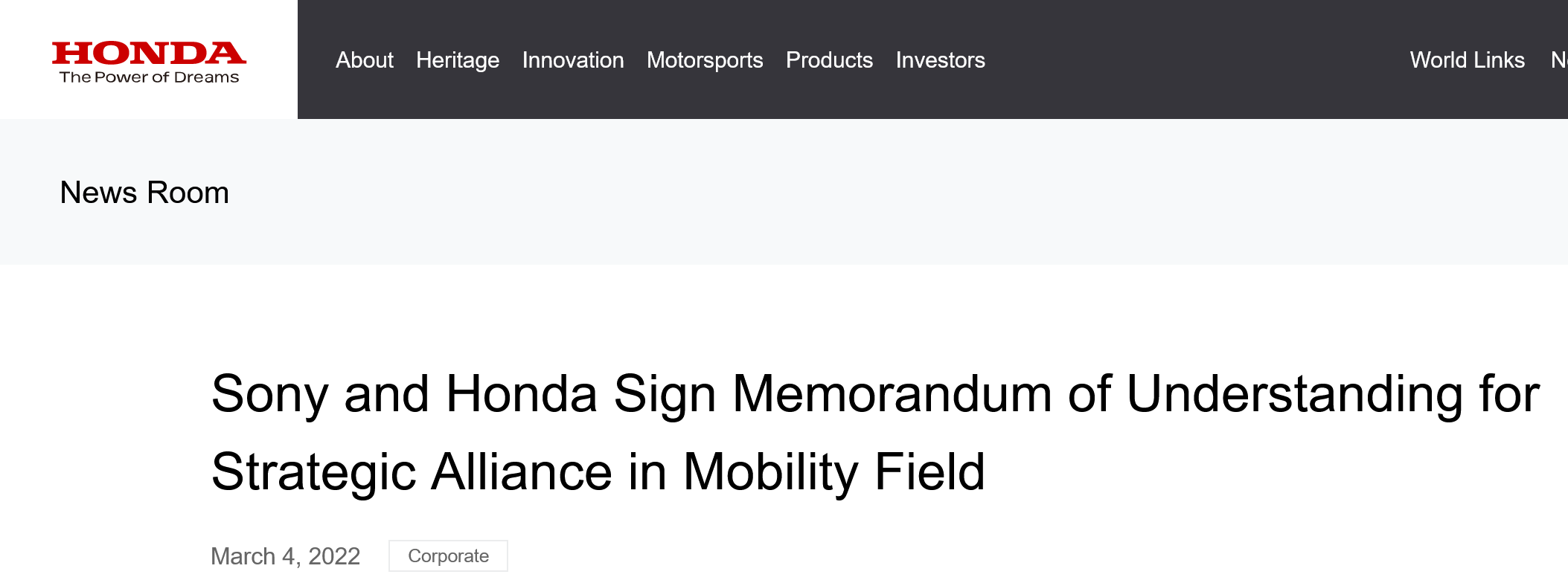Viewport: 1568px width, 583px height.
Task: Visit the Investors page link
Action: (x=940, y=60)
